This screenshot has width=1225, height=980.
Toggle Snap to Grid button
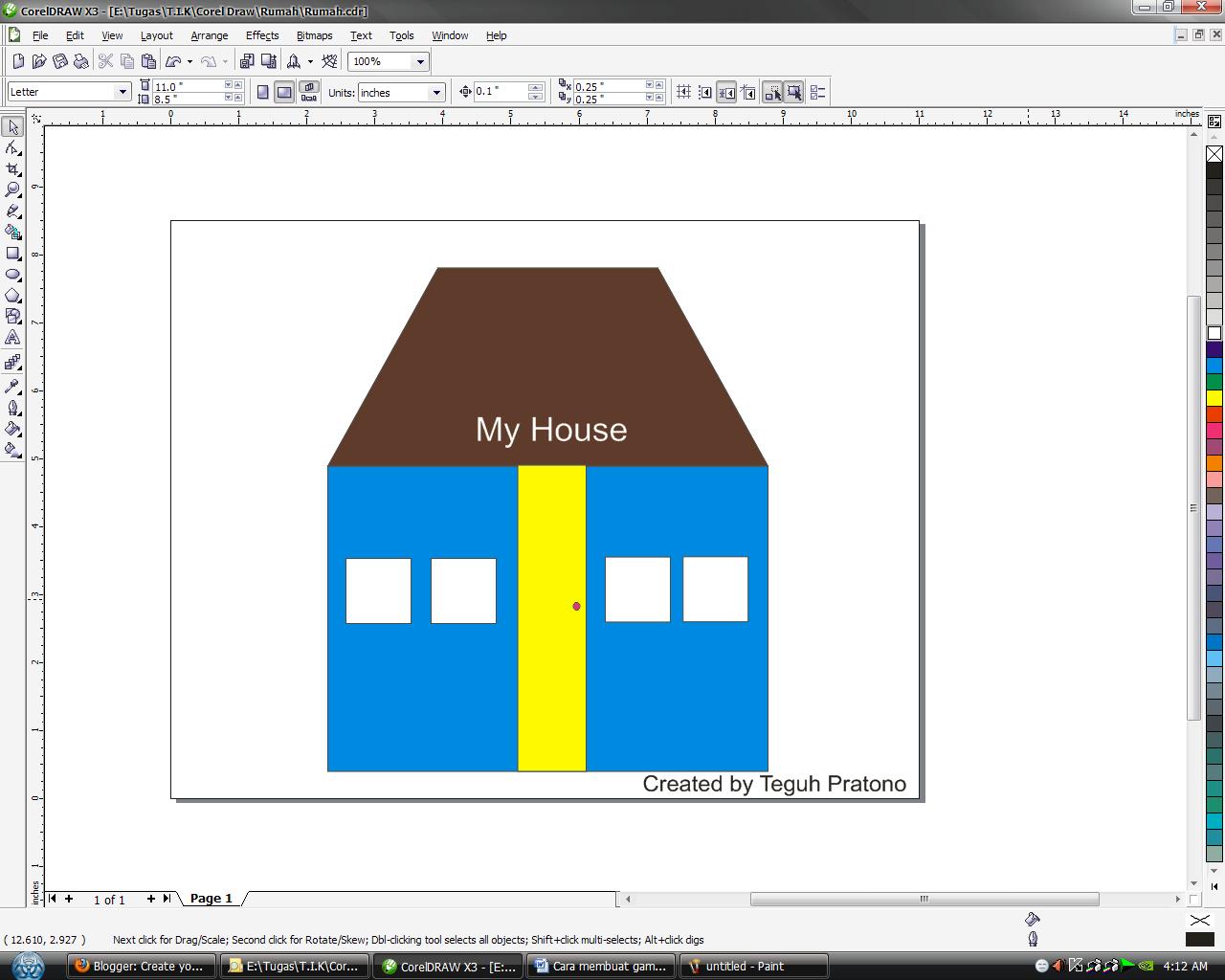pyautogui.click(x=684, y=92)
